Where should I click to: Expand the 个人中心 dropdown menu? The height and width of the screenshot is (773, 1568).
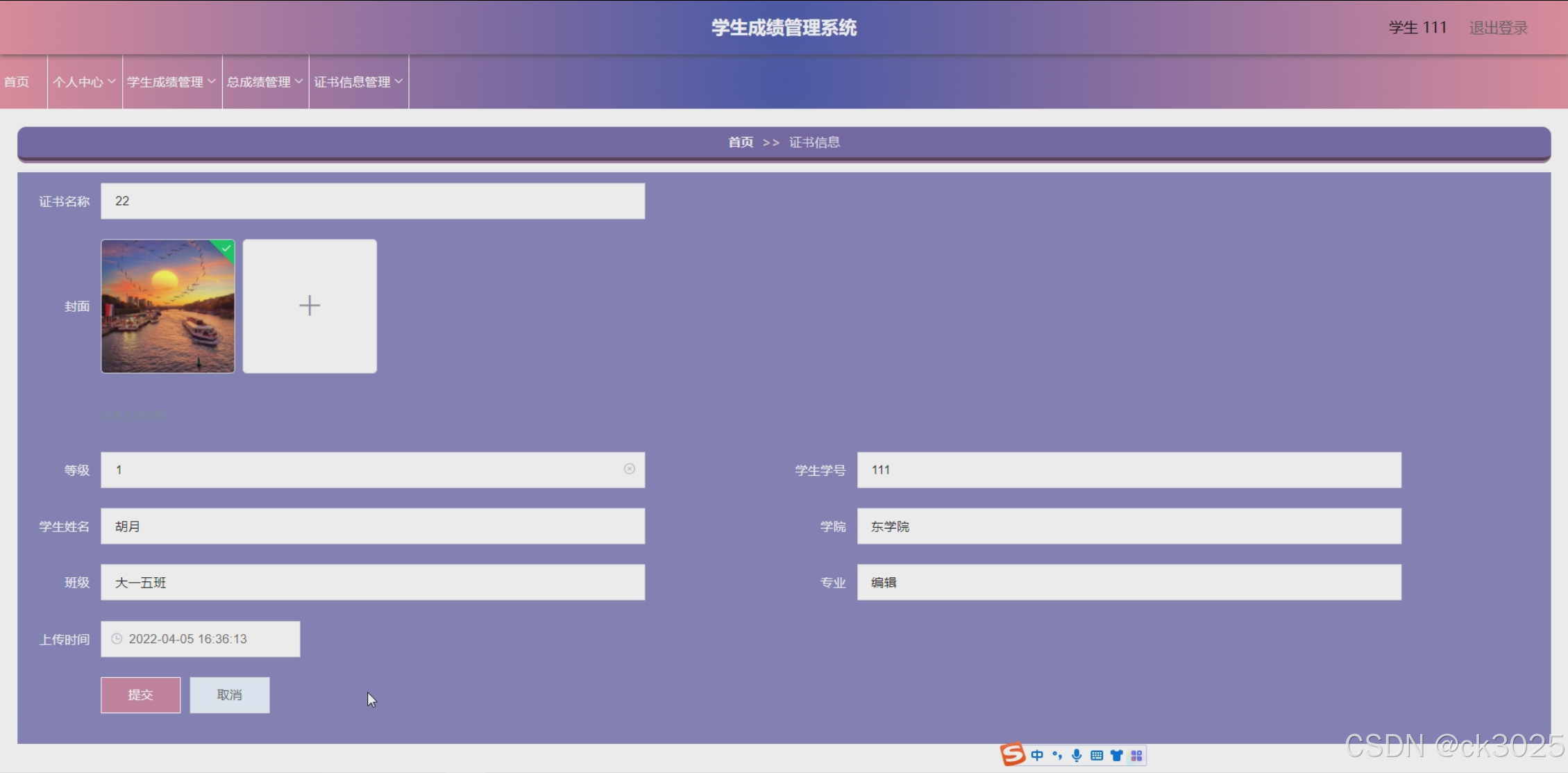click(x=85, y=82)
